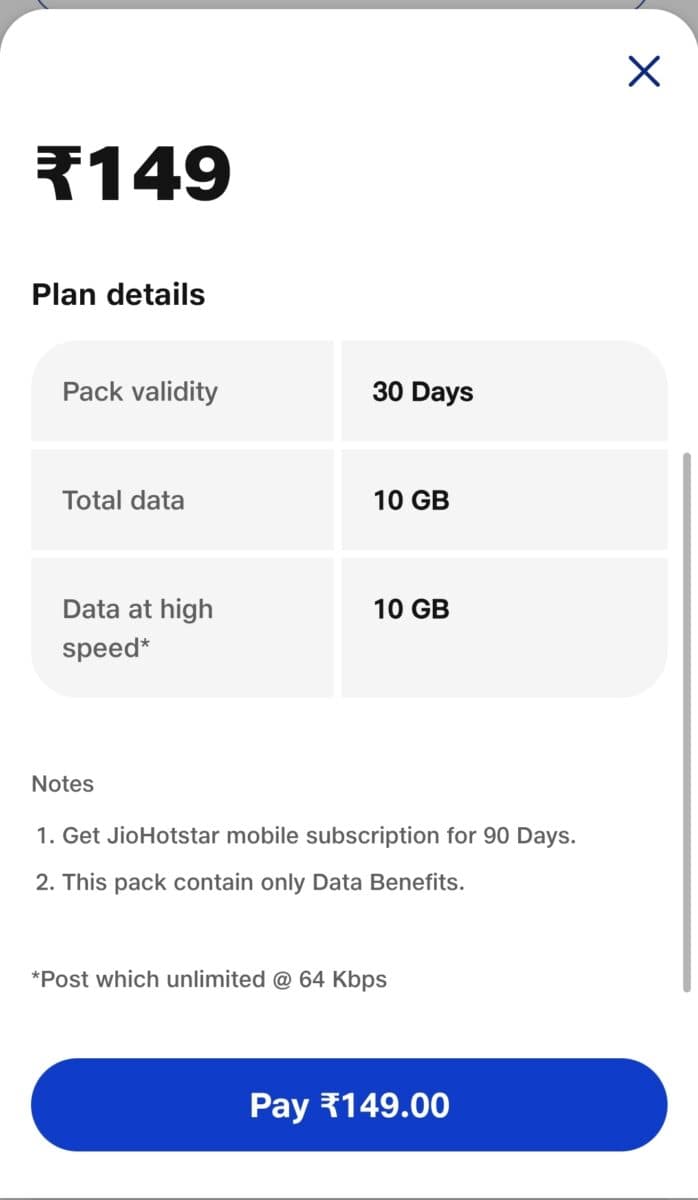698x1200 pixels.
Task: Click the 64 Kbps footnote text
Action: (209, 979)
